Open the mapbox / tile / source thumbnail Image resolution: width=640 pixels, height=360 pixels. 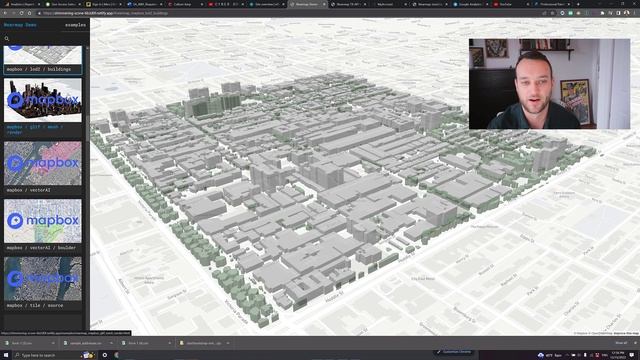click(x=43, y=279)
